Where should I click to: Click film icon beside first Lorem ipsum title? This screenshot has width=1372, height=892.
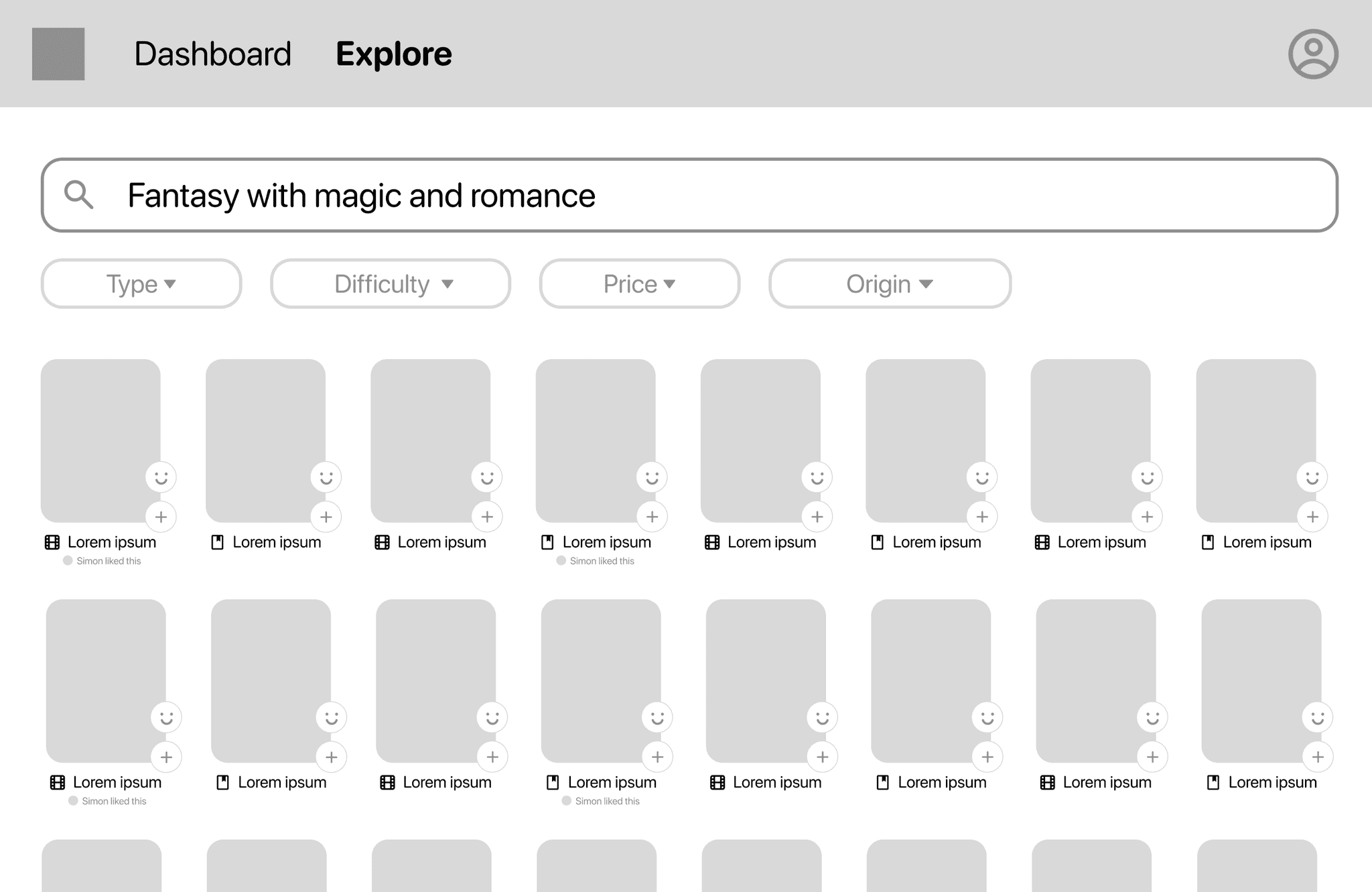[x=52, y=542]
